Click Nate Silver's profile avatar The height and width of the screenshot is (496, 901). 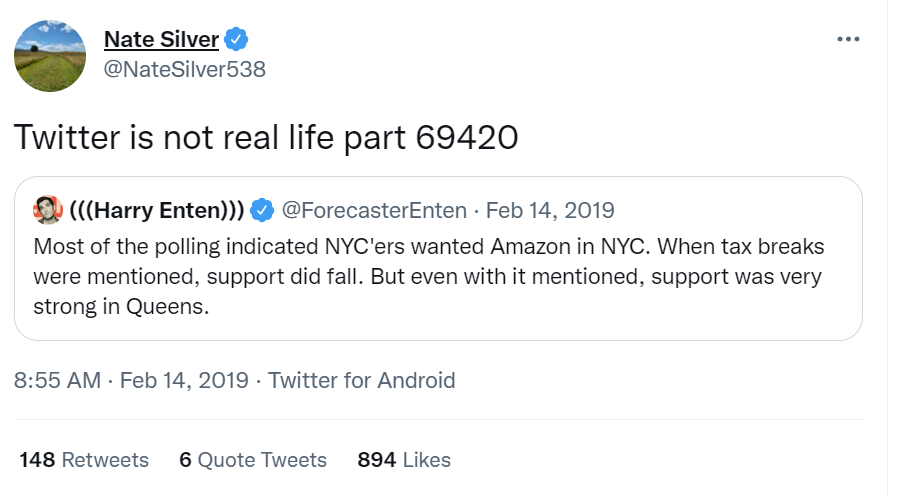click(x=49, y=53)
